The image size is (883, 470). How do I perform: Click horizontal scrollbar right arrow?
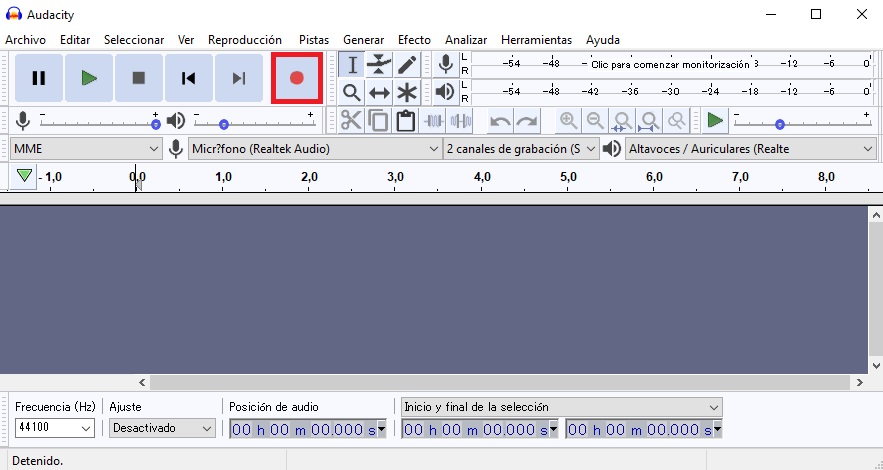tap(859, 383)
